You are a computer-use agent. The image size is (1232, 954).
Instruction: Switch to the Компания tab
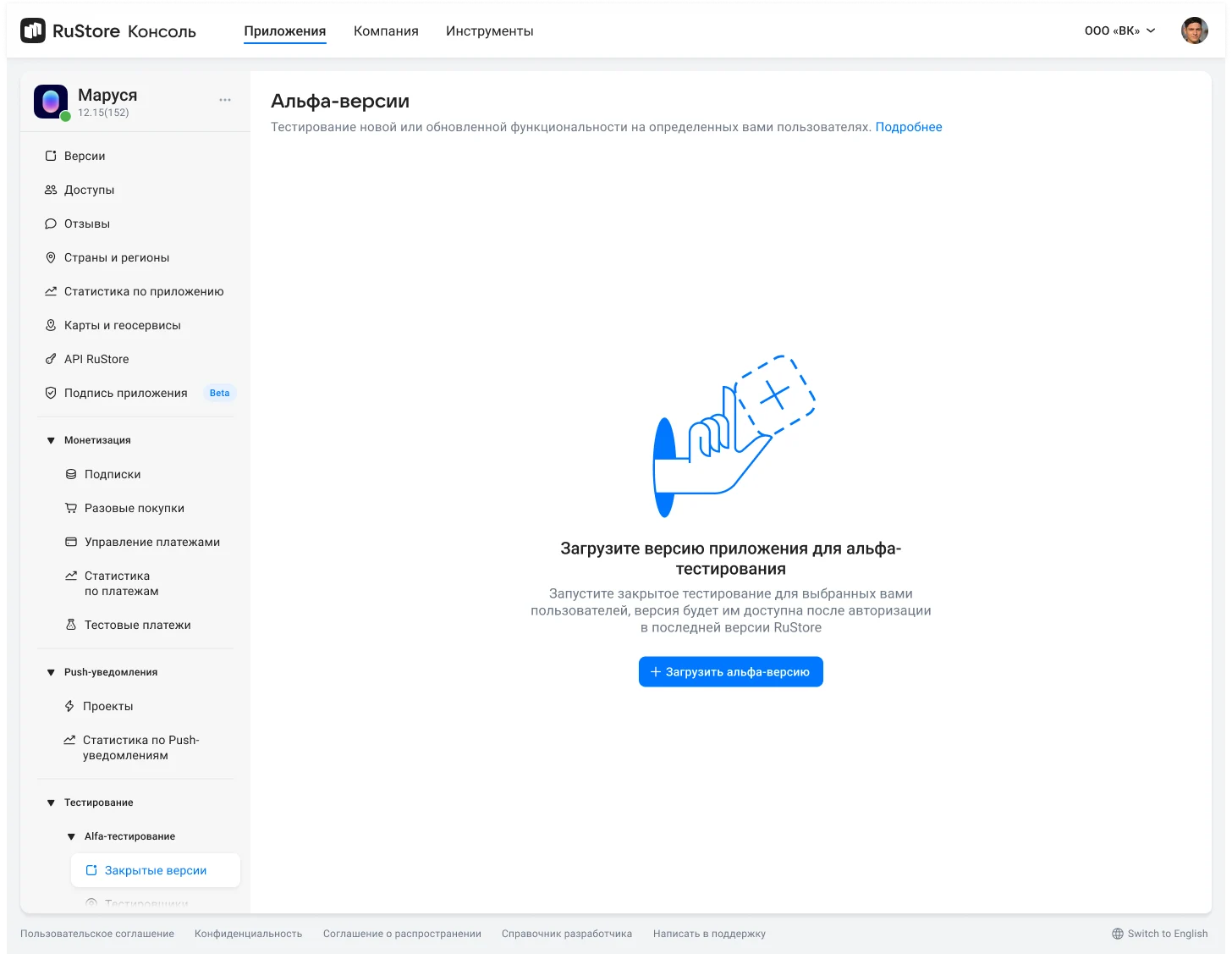(x=386, y=31)
